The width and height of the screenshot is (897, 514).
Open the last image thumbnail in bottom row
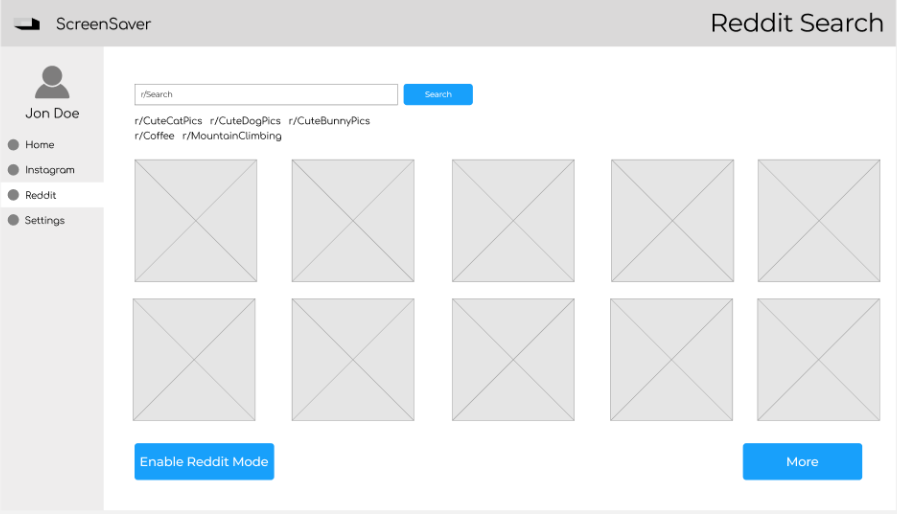click(x=819, y=359)
